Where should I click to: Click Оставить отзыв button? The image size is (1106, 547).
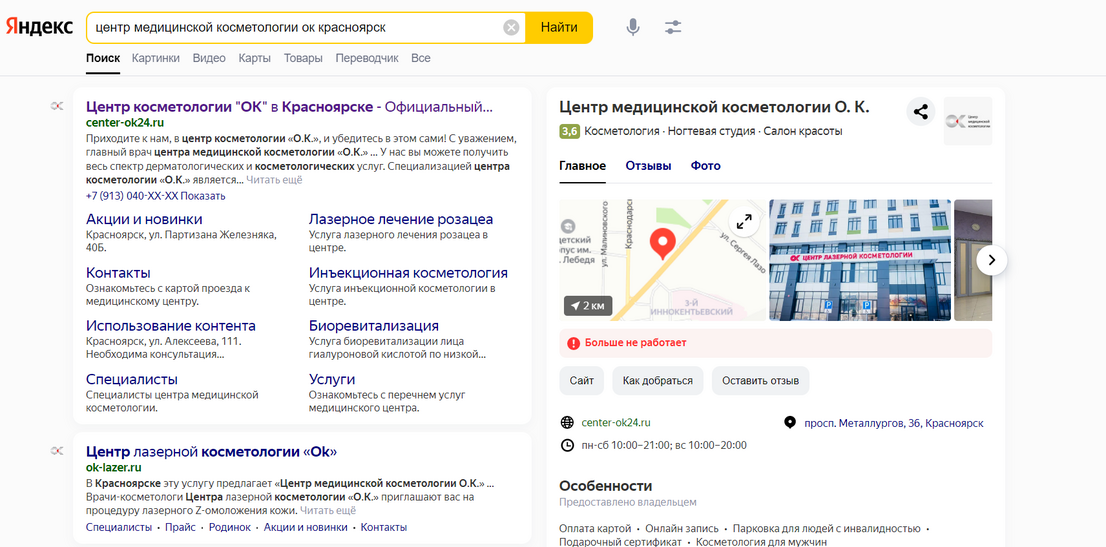760,380
